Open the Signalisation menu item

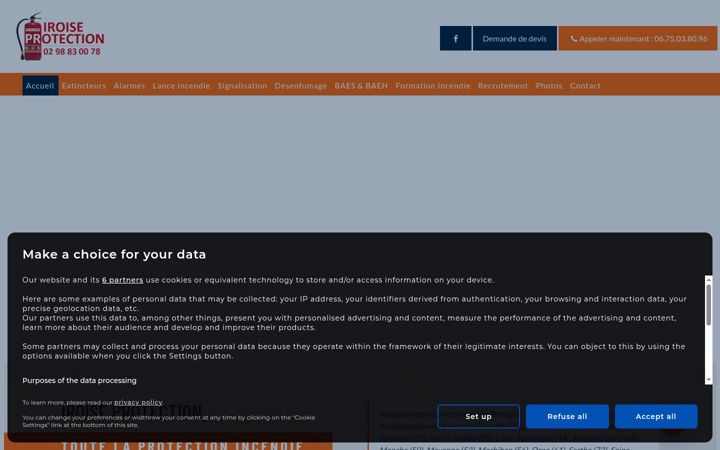click(242, 85)
